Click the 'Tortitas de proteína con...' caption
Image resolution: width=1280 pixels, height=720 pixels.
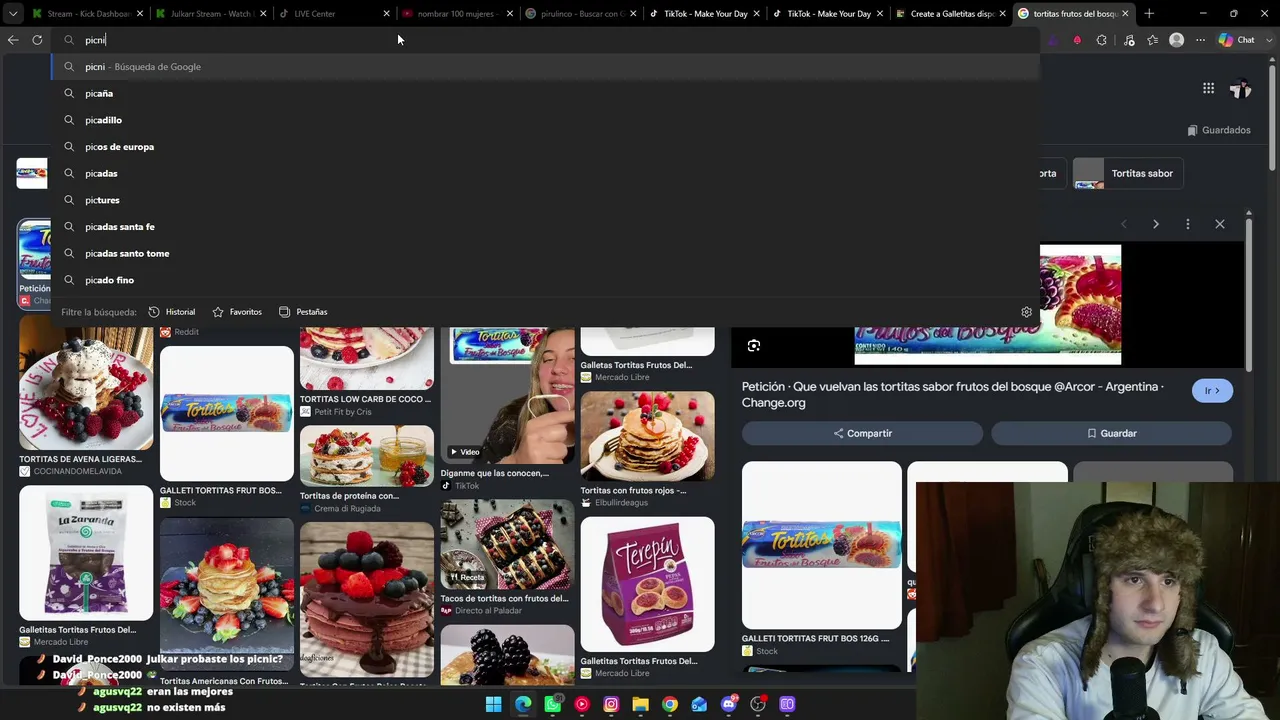(349, 496)
